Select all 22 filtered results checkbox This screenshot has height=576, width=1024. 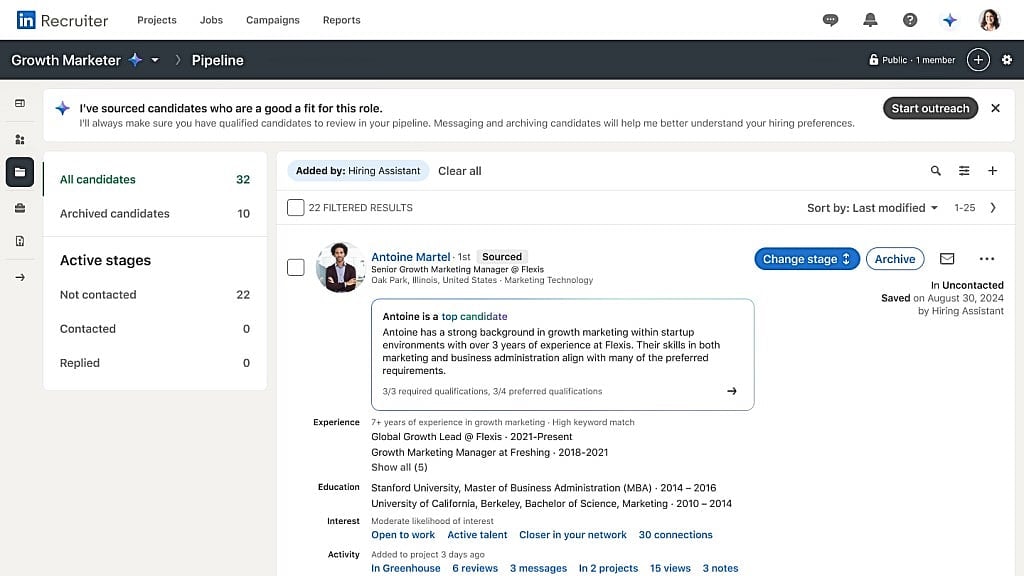pyautogui.click(x=295, y=208)
